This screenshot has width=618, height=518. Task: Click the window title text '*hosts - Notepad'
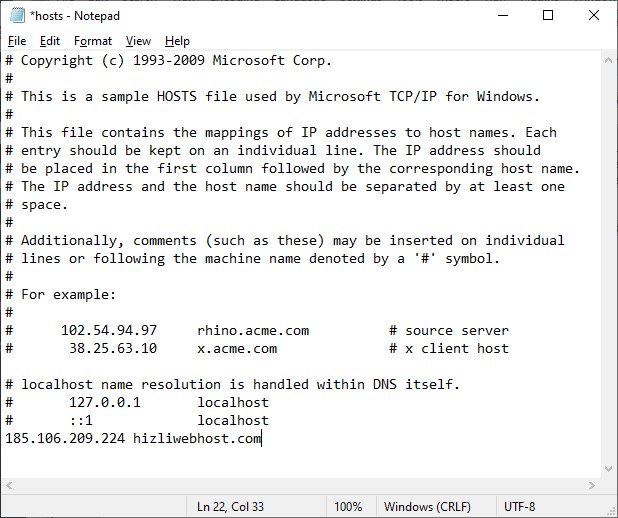click(75, 15)
